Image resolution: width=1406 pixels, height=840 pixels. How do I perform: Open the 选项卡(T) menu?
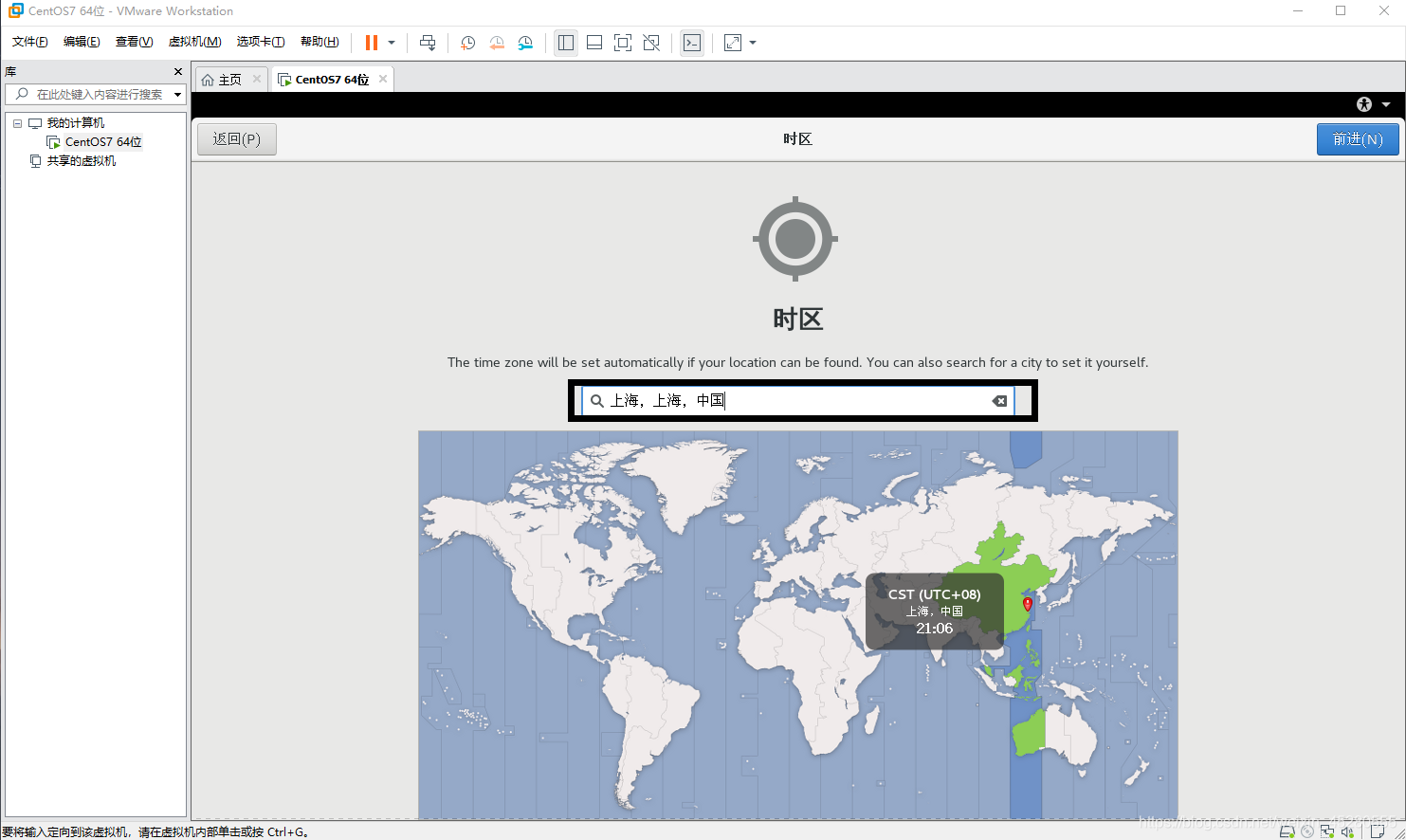260,42
